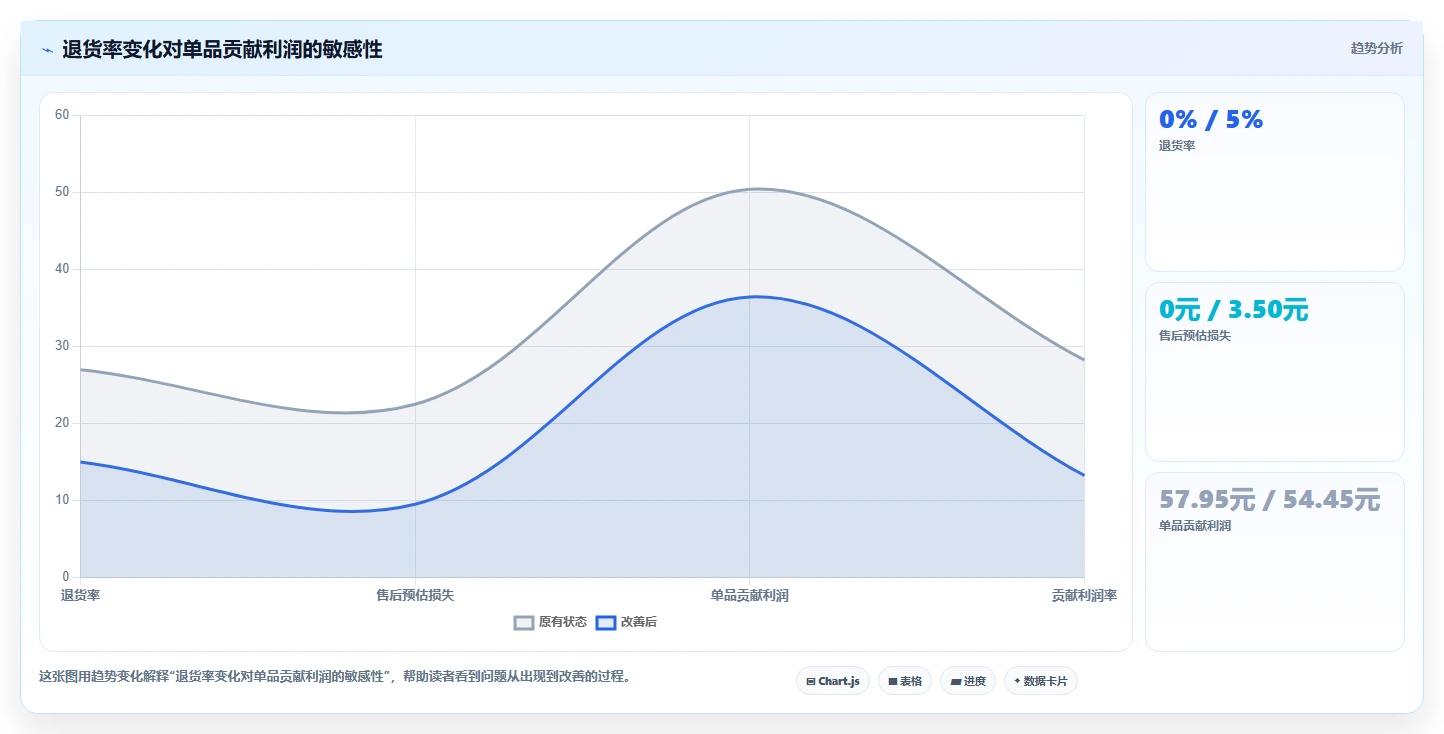Click the description sentence below the chart

click(335, 677)
